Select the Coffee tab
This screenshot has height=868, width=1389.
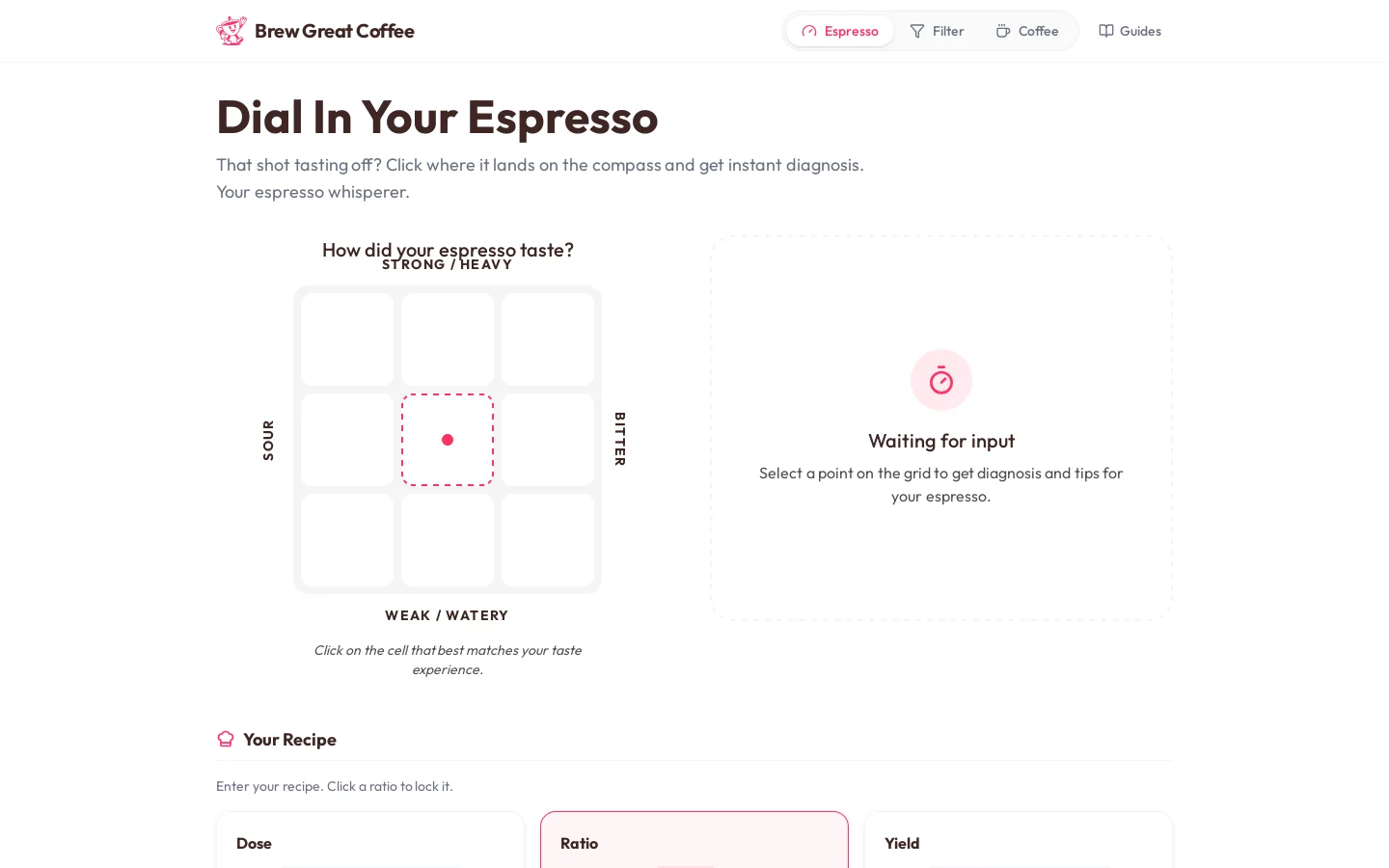point(1027,31)
